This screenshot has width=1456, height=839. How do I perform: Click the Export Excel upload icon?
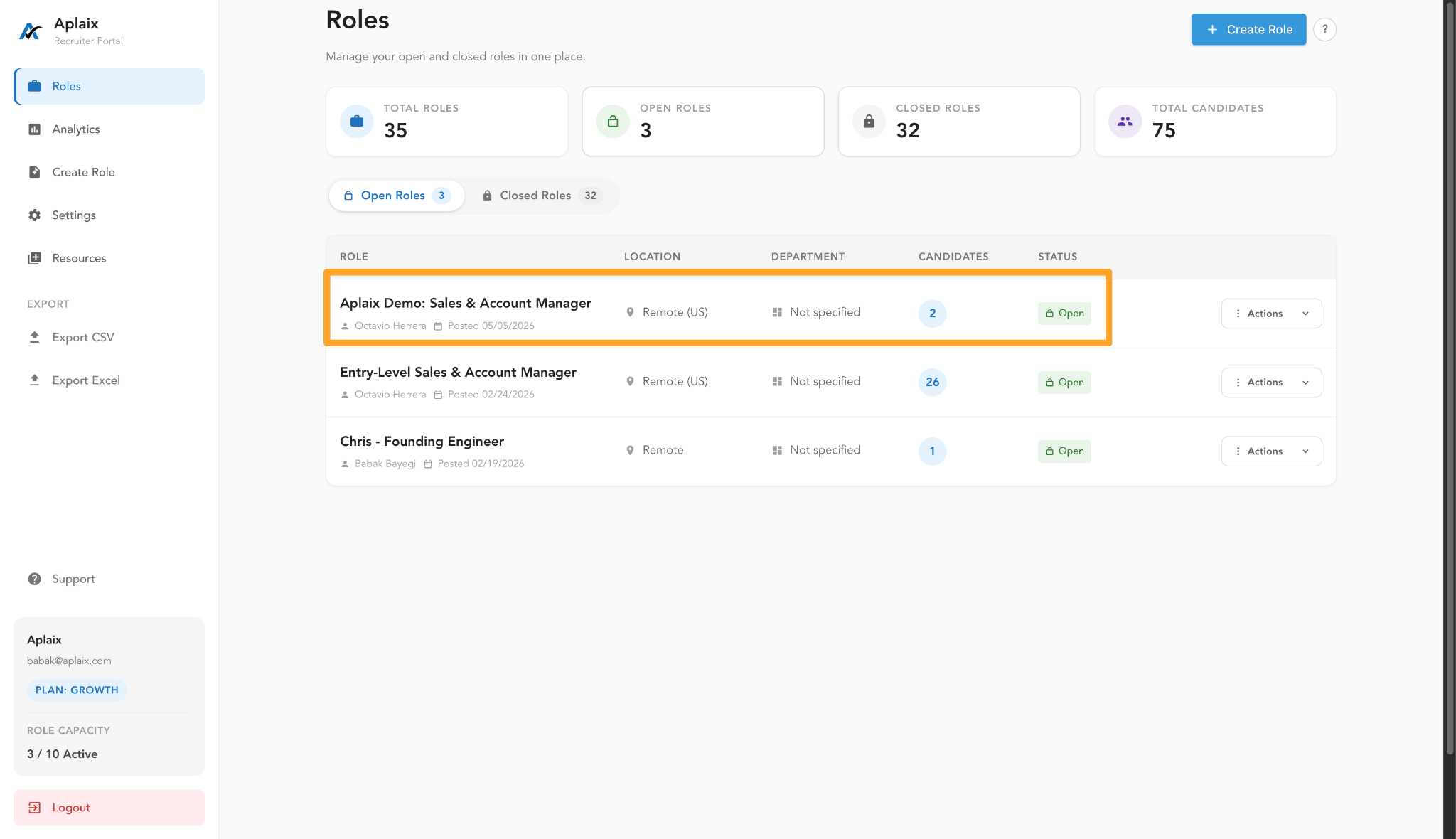click(34, 380)
